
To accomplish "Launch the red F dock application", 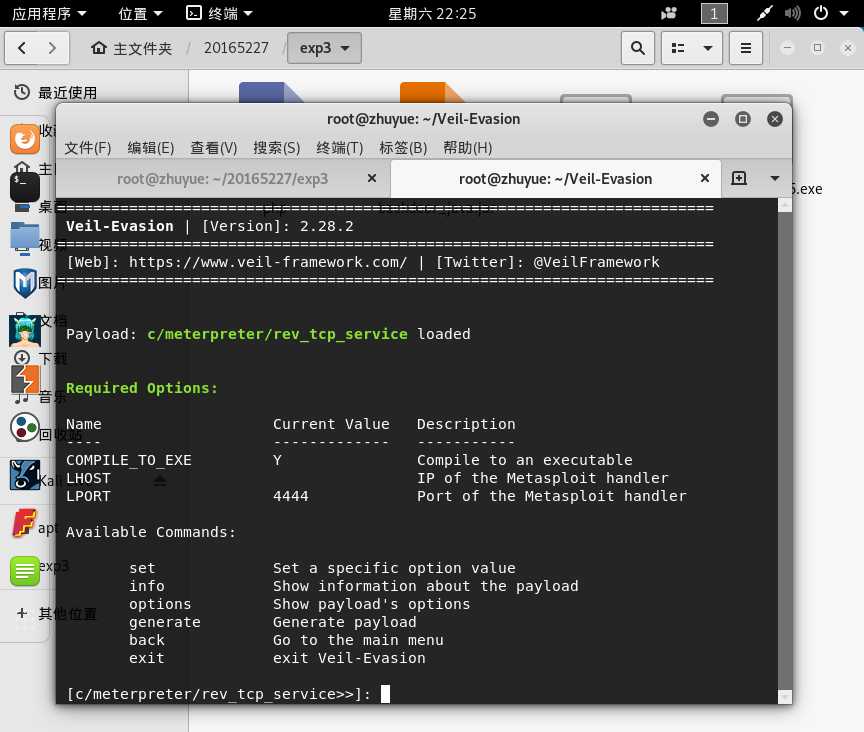I will click(x=25, y=523).
